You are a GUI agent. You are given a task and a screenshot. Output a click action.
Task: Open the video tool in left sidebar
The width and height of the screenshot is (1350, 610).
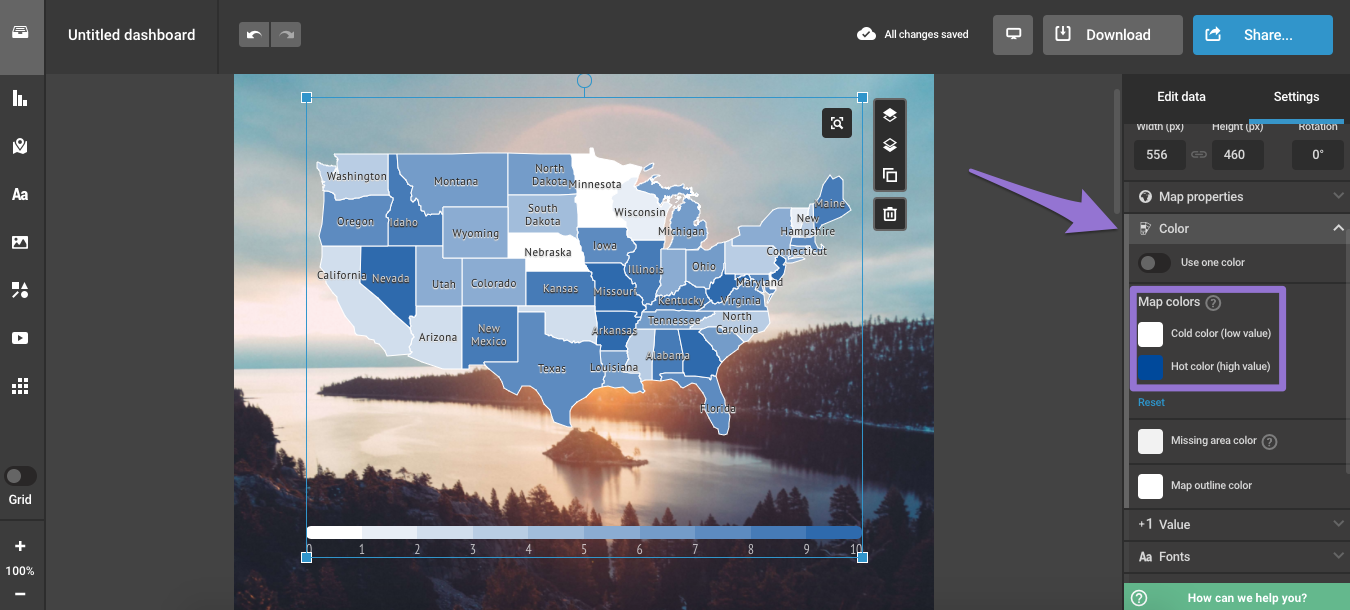(20, 338)
